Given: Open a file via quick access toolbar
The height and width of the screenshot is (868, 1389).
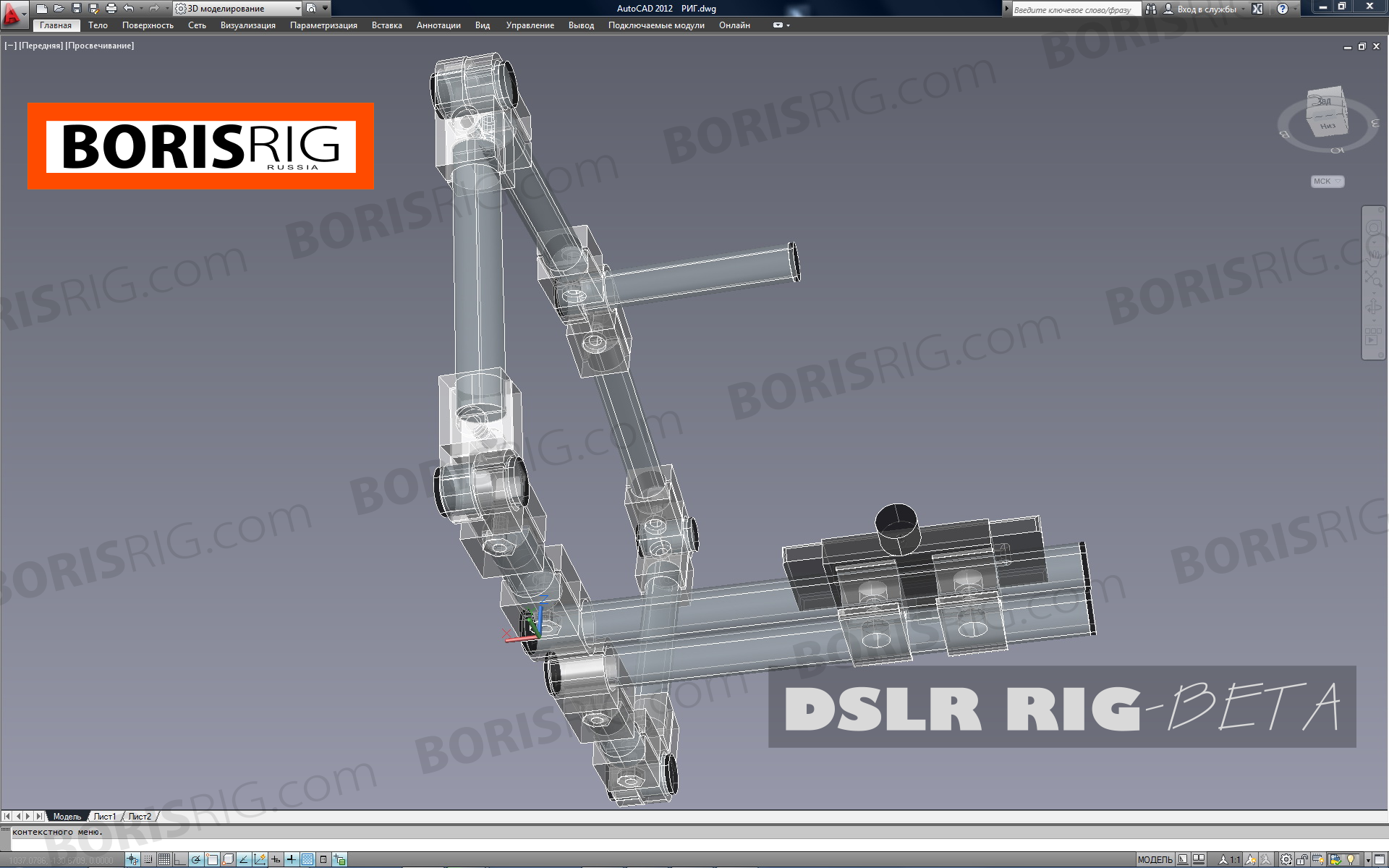Looking at the screenshot, I should click(x=59, y=9).
